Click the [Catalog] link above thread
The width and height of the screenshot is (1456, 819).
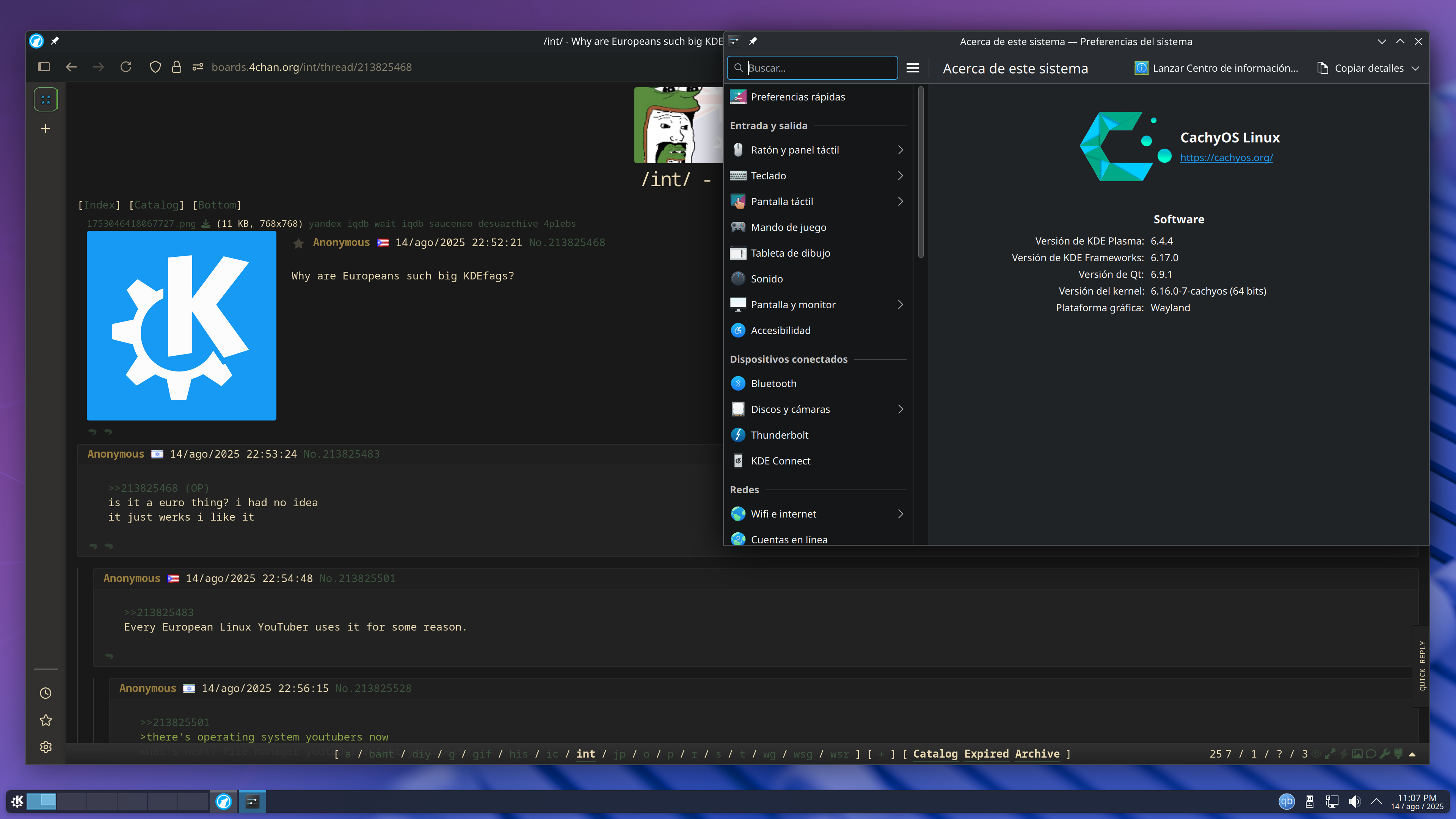click(157, 205)
